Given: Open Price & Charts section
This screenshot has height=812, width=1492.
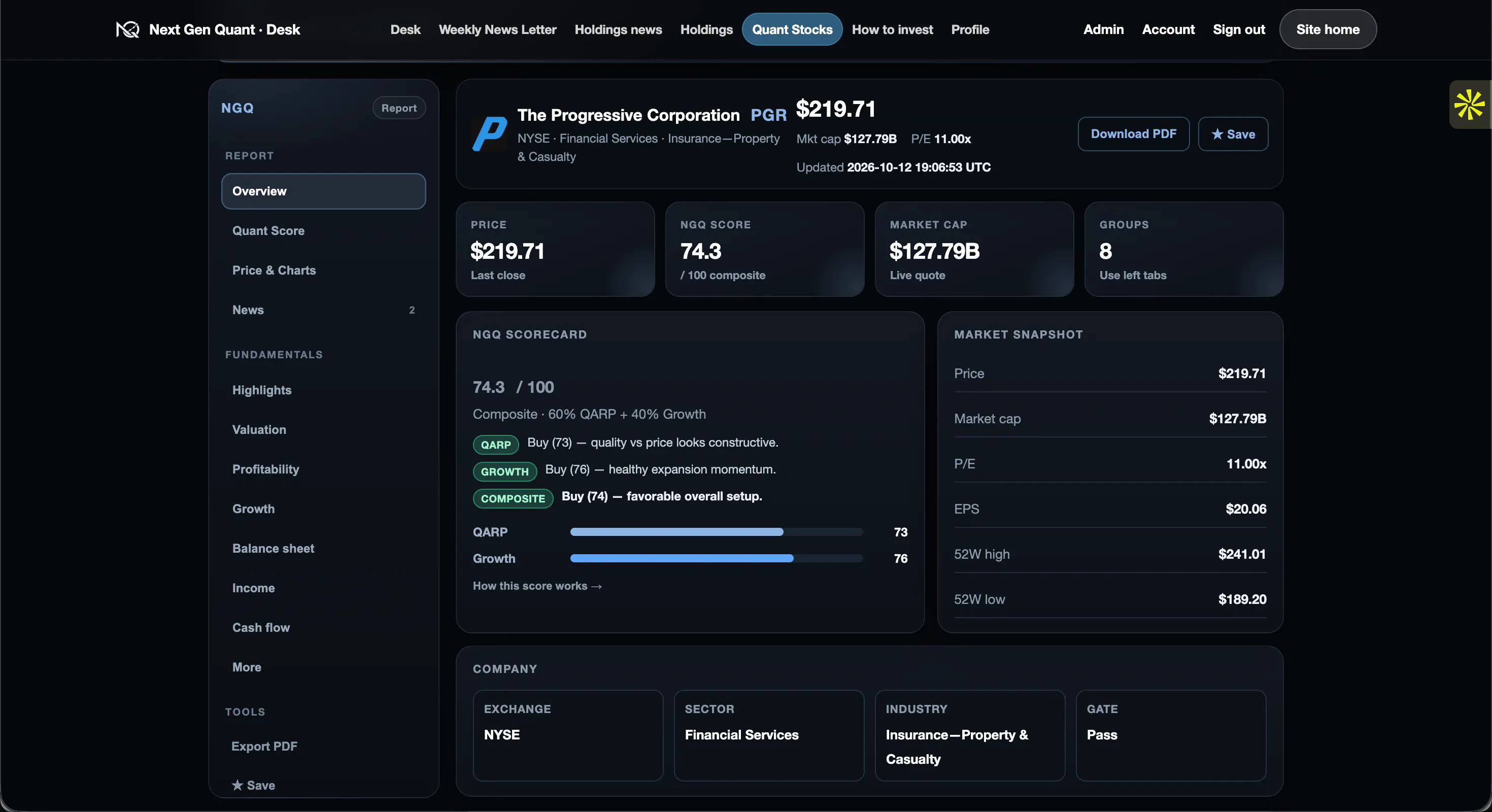Looking at the screenshot, I should point(323,270).
